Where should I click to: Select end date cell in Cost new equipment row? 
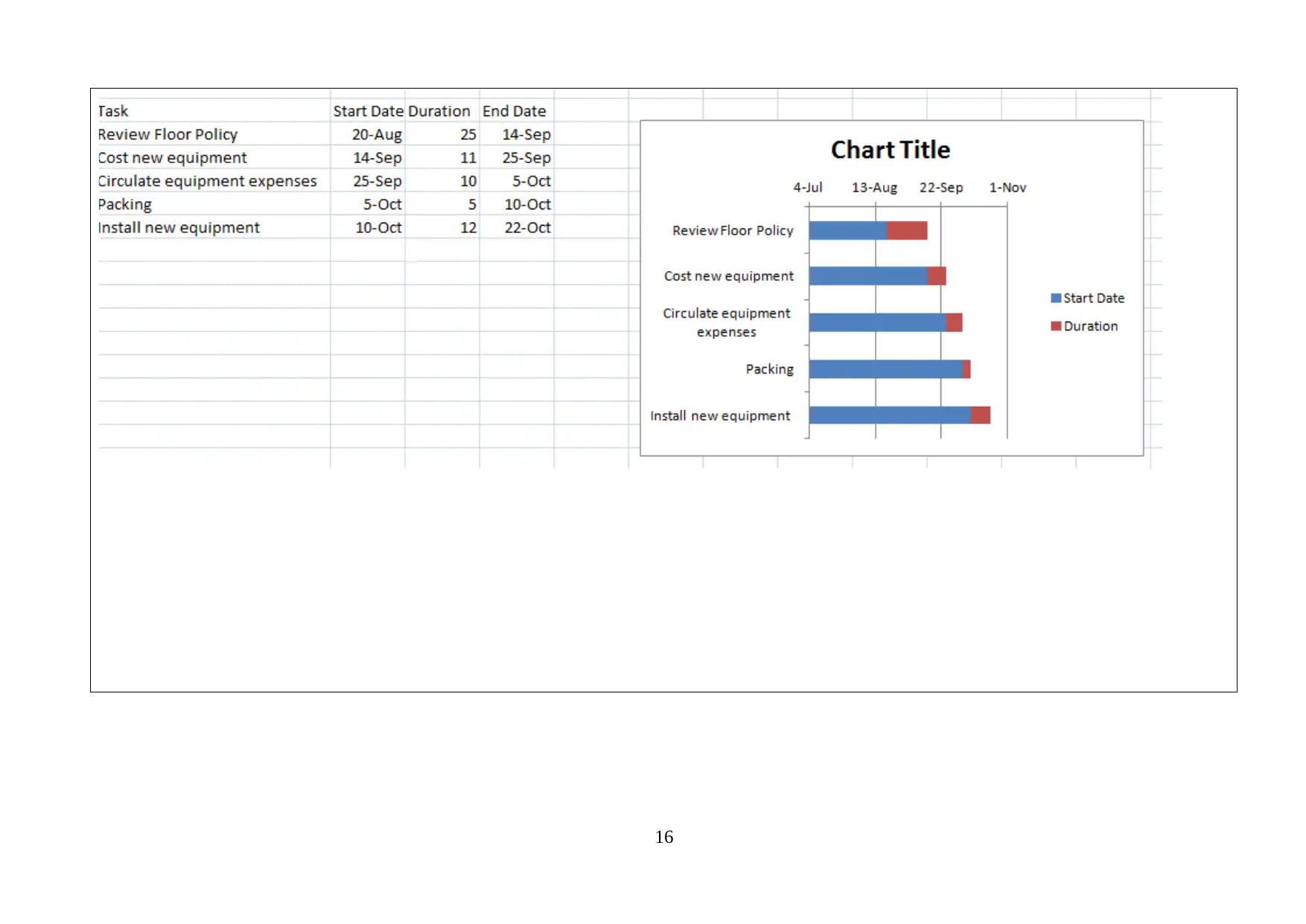(517, 157)
